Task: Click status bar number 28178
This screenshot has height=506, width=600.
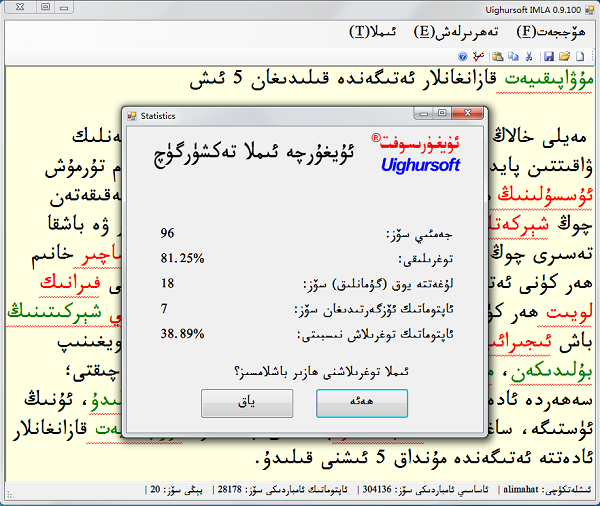Action: click(x=230, y=490)
